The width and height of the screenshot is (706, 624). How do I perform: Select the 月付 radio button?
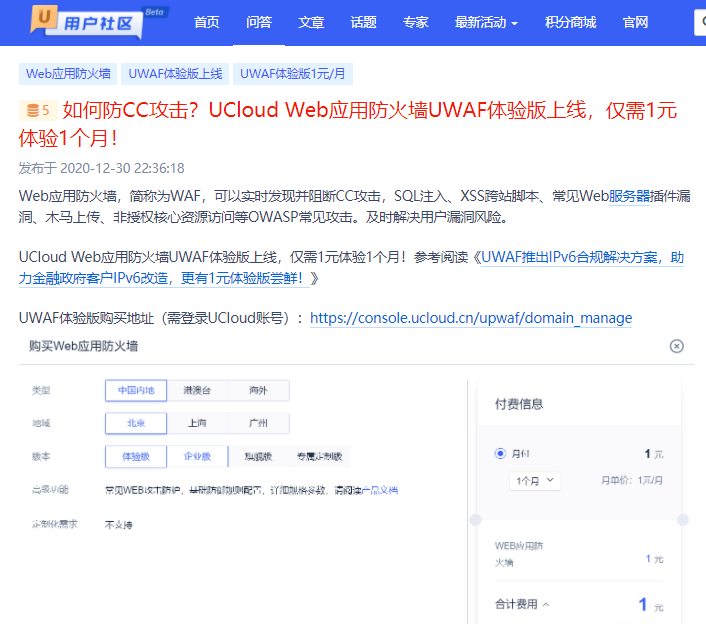pos(500,453)
